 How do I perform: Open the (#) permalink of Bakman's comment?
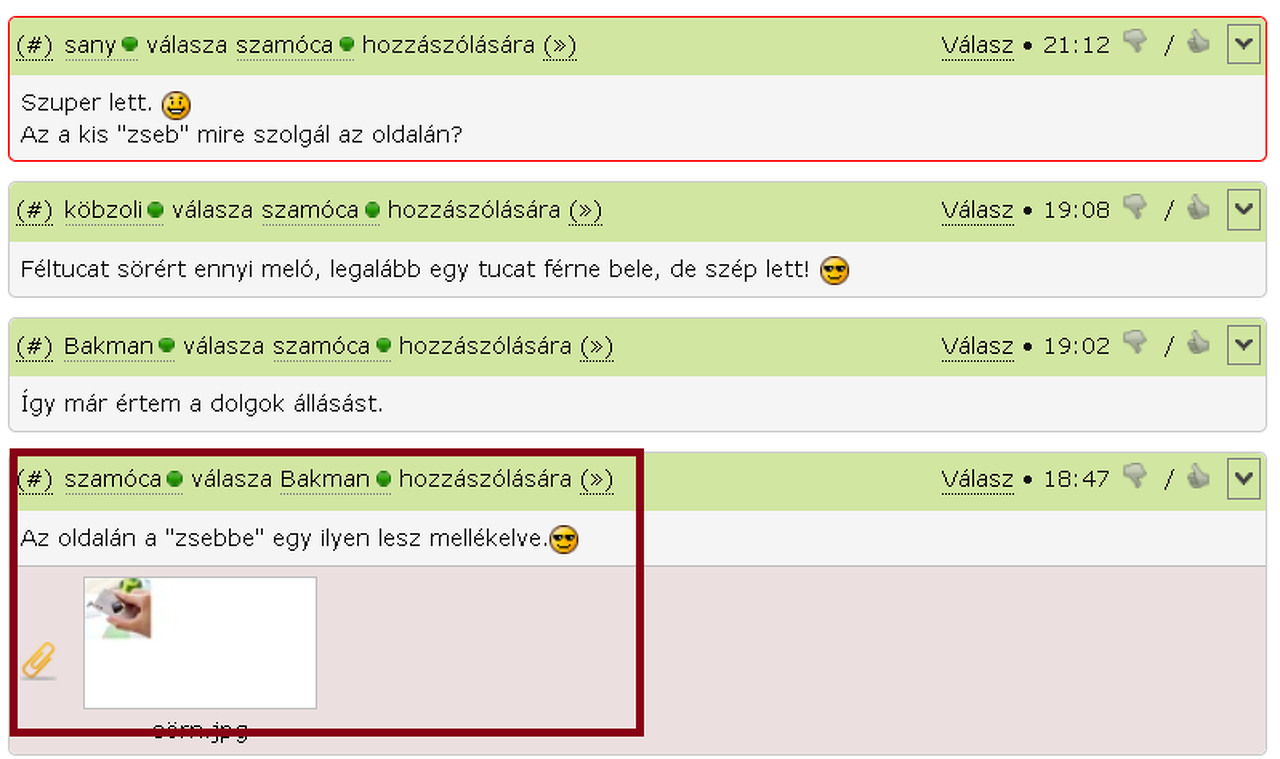35,346
